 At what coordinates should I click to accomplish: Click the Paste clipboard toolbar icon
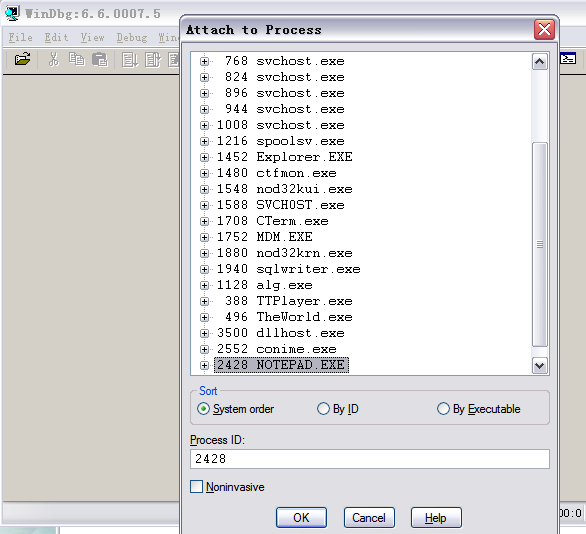point(100,59)
